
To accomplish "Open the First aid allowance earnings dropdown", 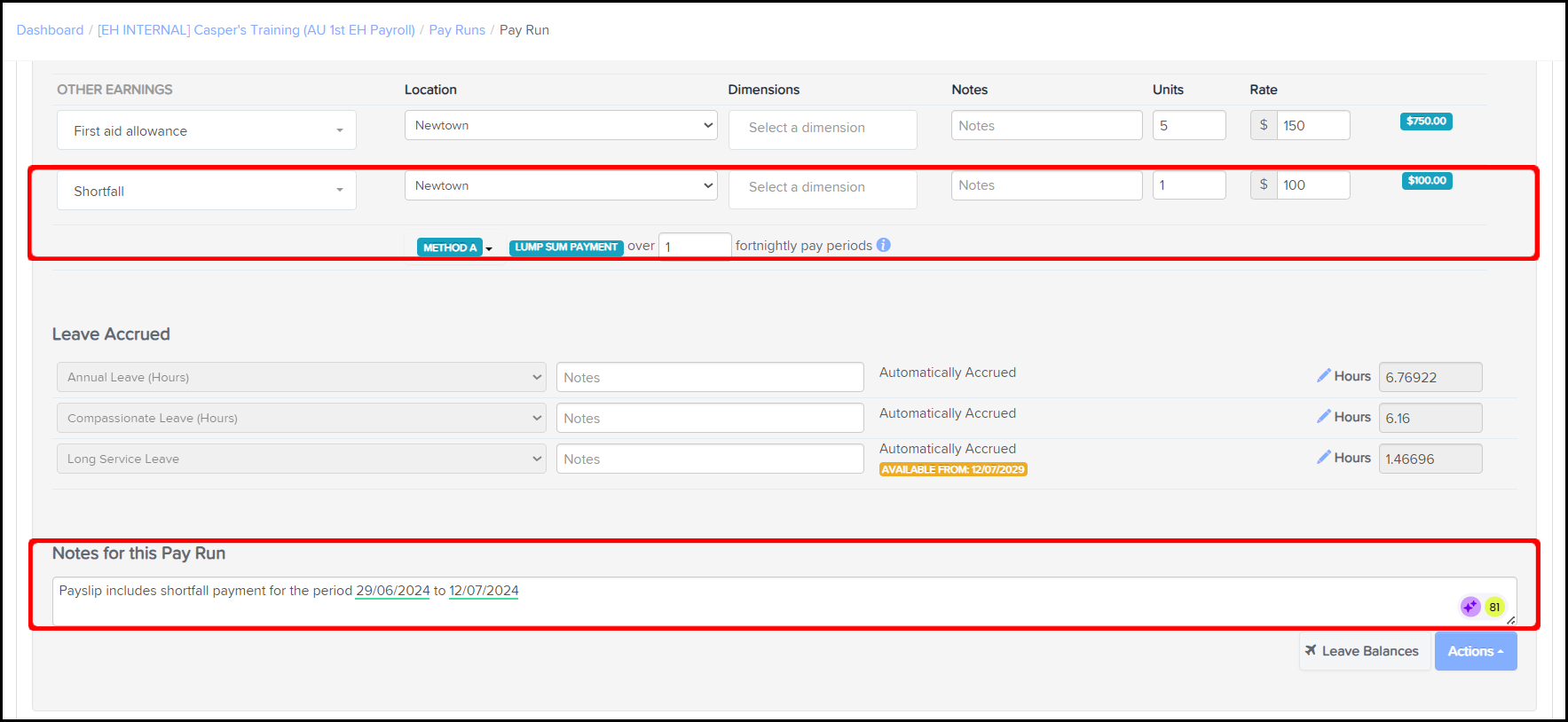I will (x=206, y=130).
